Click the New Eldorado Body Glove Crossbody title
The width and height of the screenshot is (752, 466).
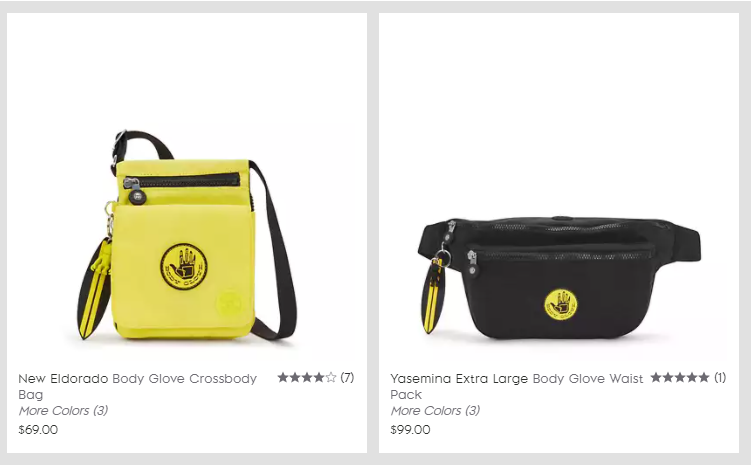138,386
